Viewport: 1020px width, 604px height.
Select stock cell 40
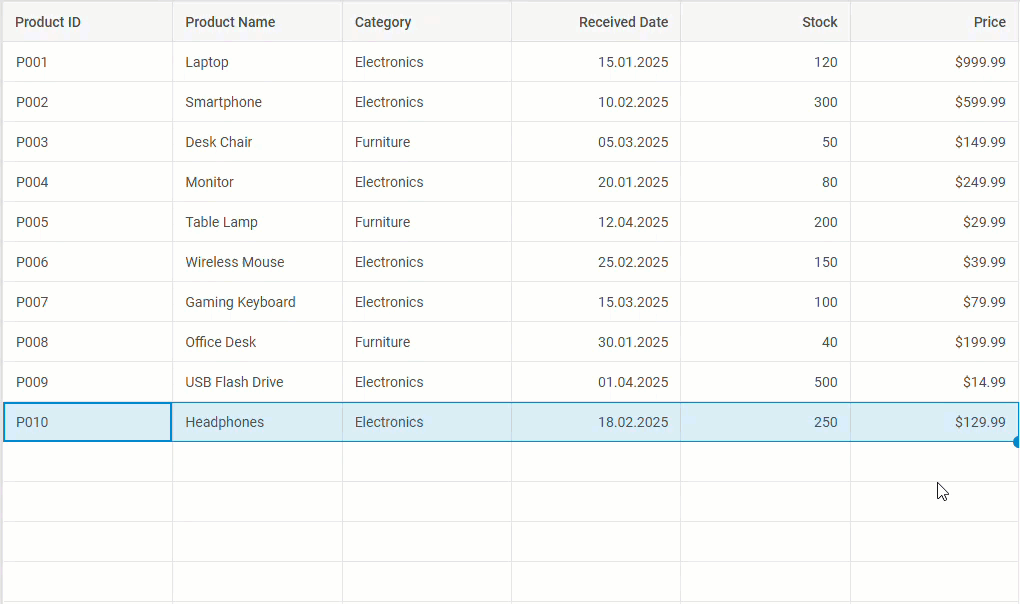click(766, 342)
